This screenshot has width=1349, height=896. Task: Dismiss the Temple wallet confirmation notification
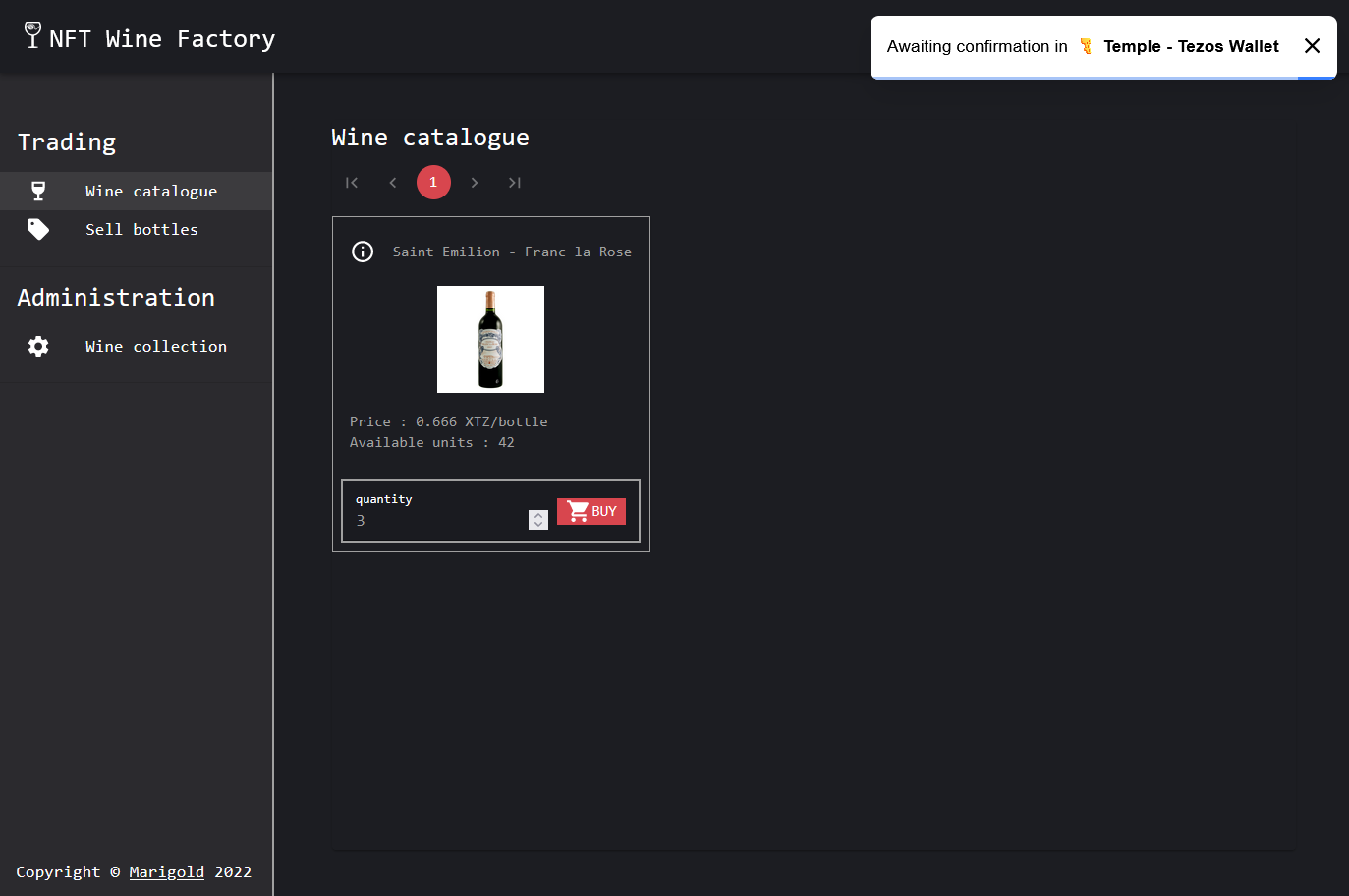[1312, 46]
